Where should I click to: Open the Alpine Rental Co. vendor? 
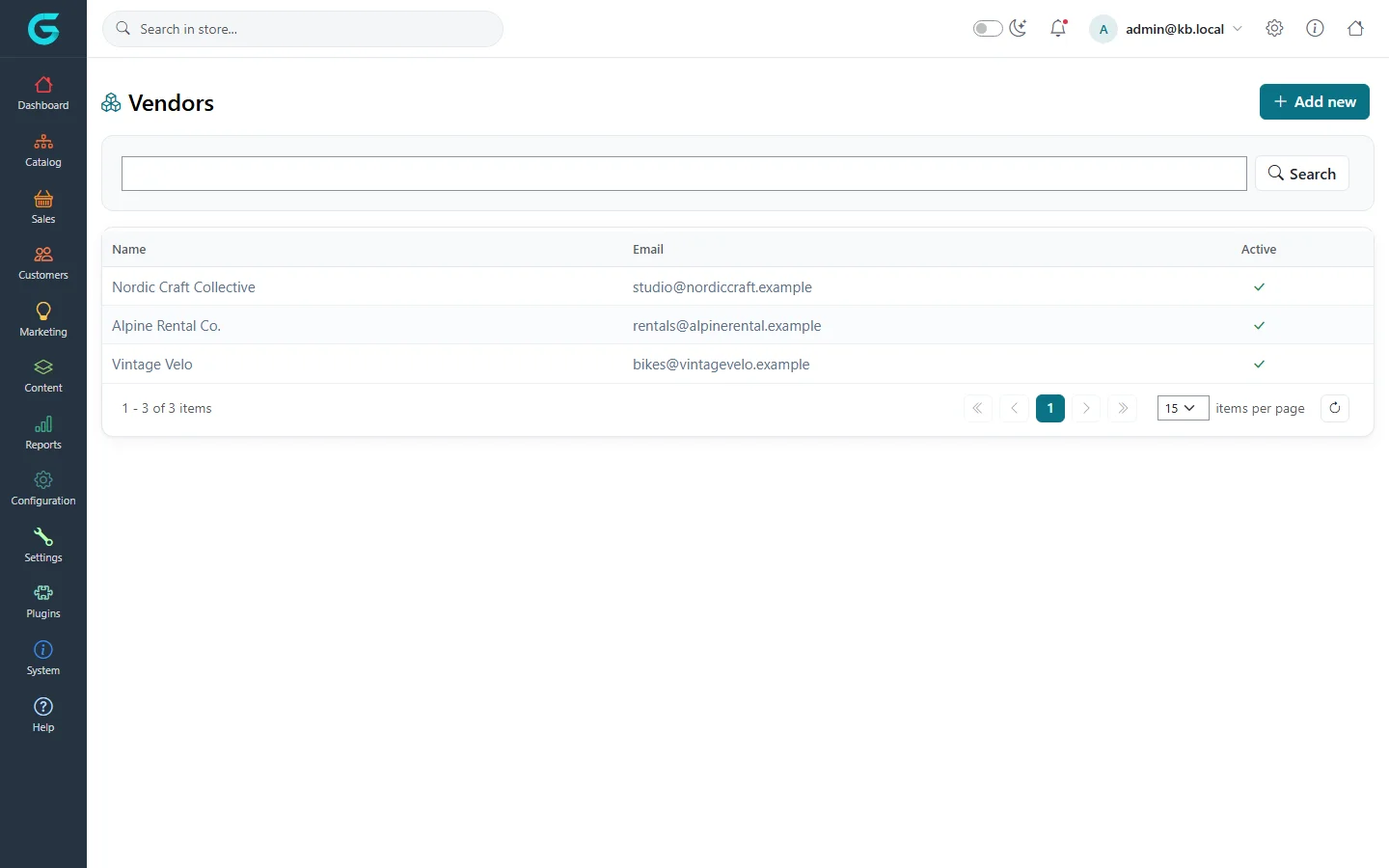(x=166, y=325)
